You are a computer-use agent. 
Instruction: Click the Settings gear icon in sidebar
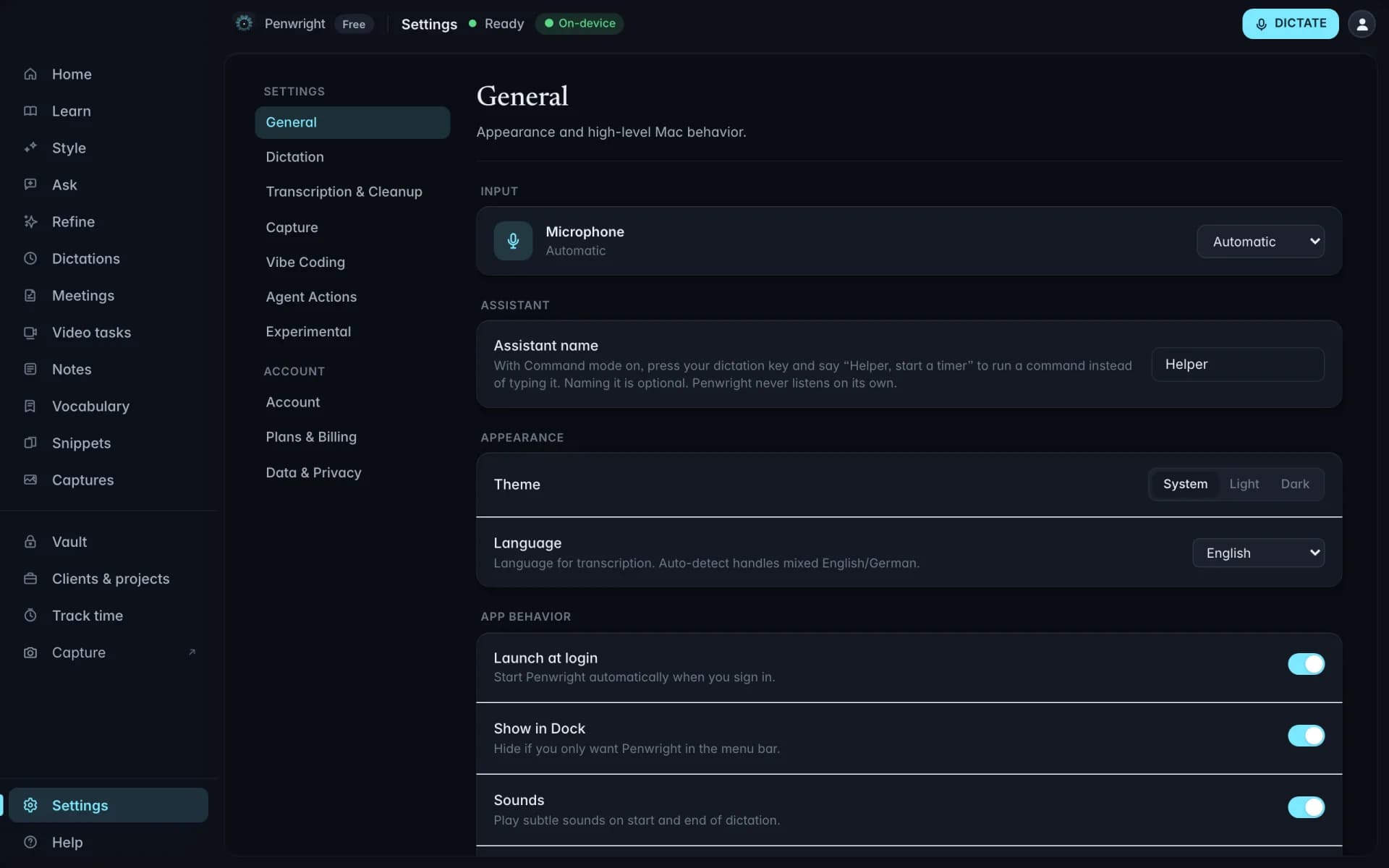click(30, 805)
